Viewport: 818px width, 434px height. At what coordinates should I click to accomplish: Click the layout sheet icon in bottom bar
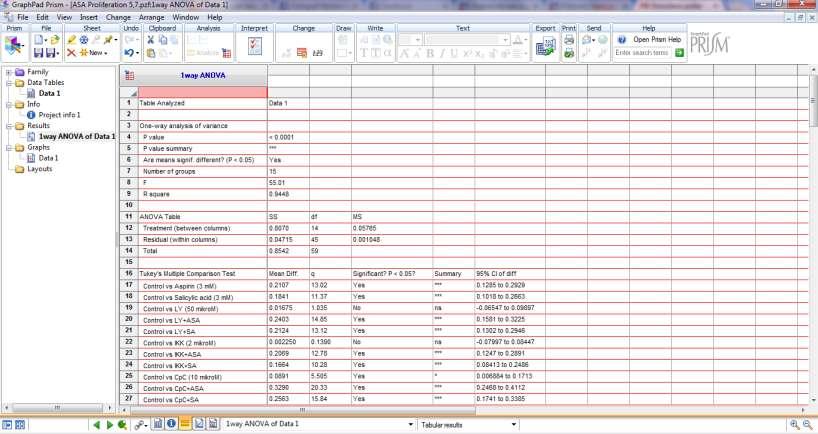pyautogui.click(x=213, y=424)
